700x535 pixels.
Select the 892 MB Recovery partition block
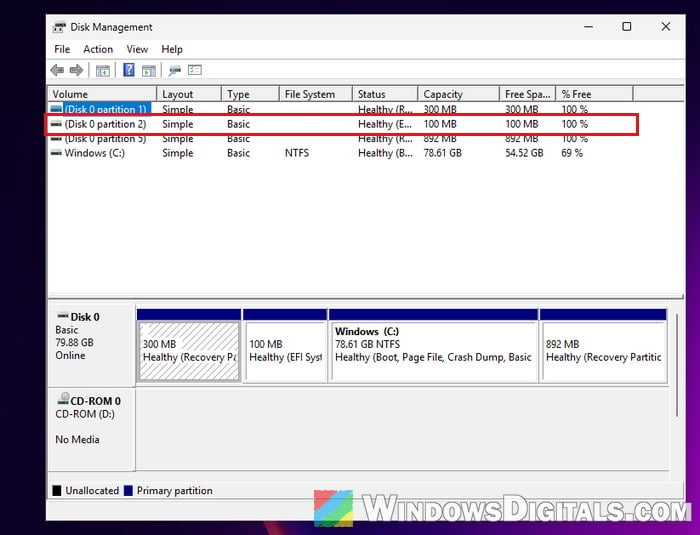(x=604, y=345)
